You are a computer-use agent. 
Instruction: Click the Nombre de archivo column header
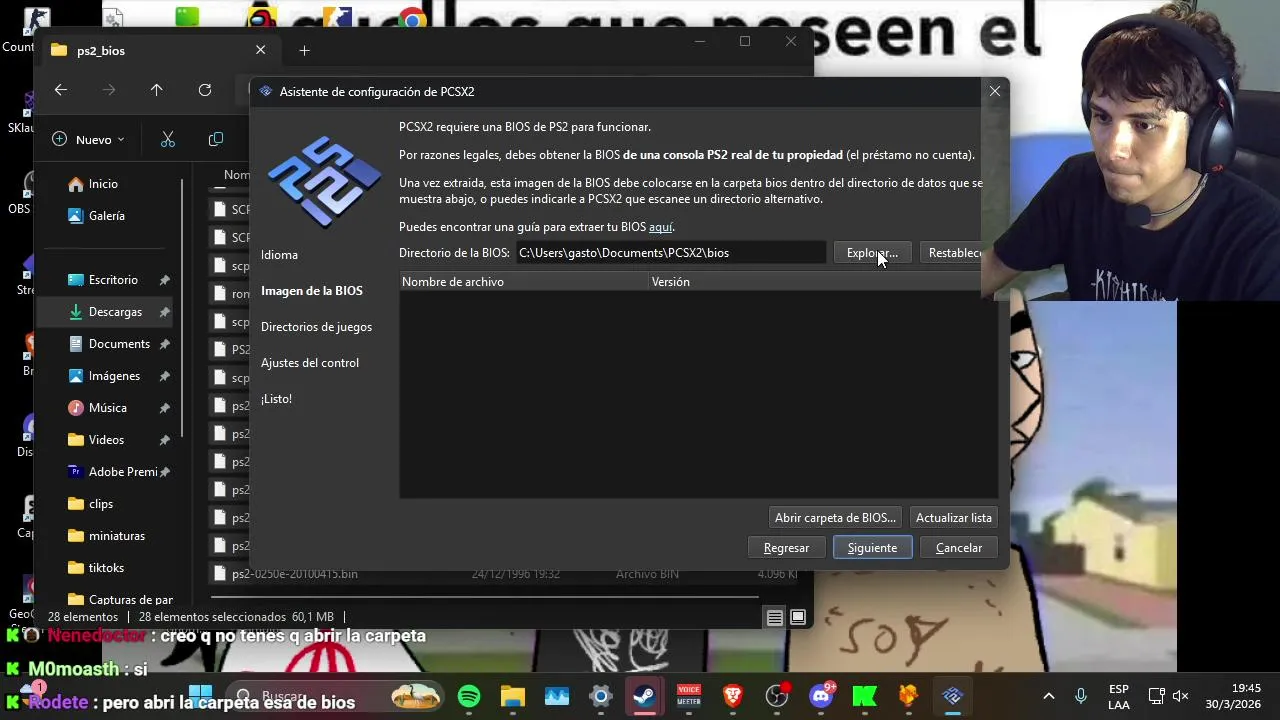pyautogui.click(x=524, y=282)
